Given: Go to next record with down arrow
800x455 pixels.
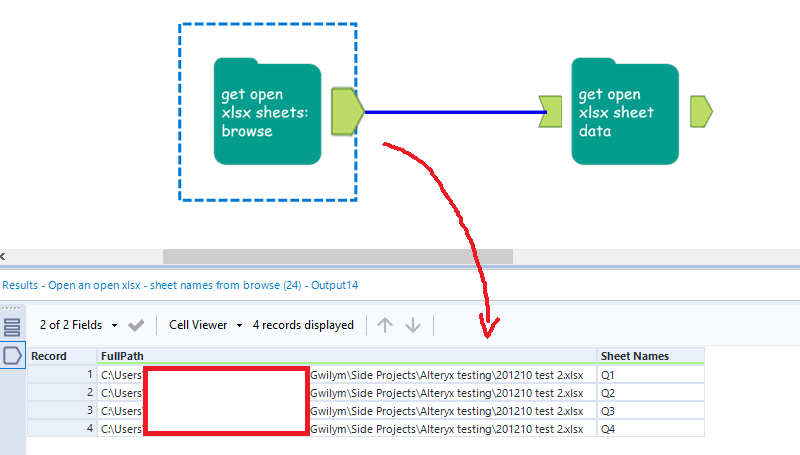Looking at the screenshot, I should point(412,325).
